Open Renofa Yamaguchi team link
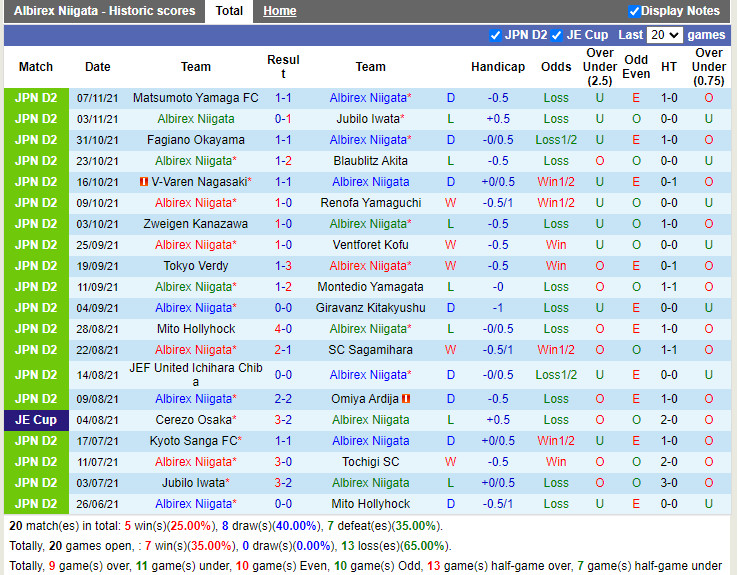Viewport: 738px width, 575px height. 370,203
